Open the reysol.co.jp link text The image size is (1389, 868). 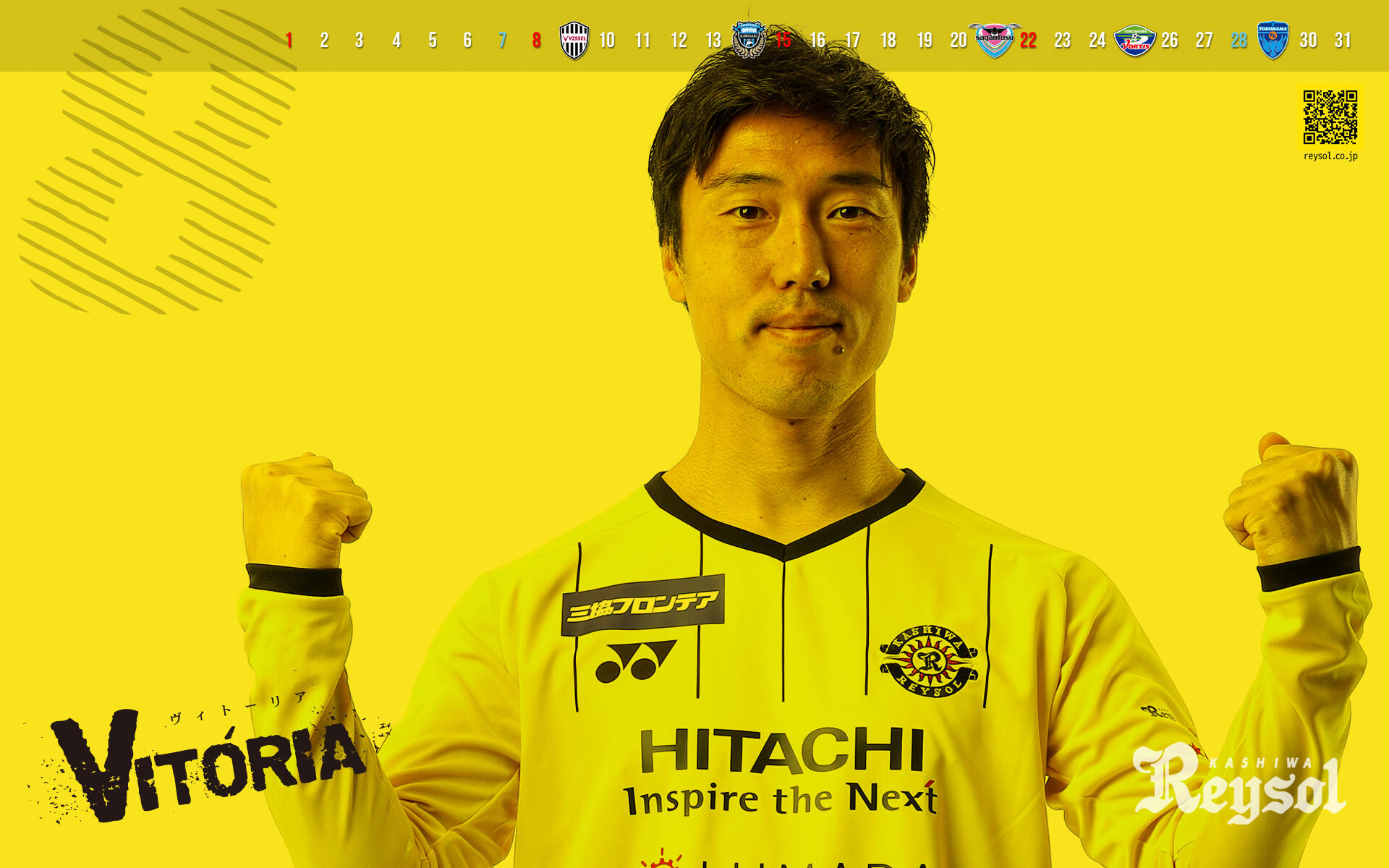(1330, 156)
